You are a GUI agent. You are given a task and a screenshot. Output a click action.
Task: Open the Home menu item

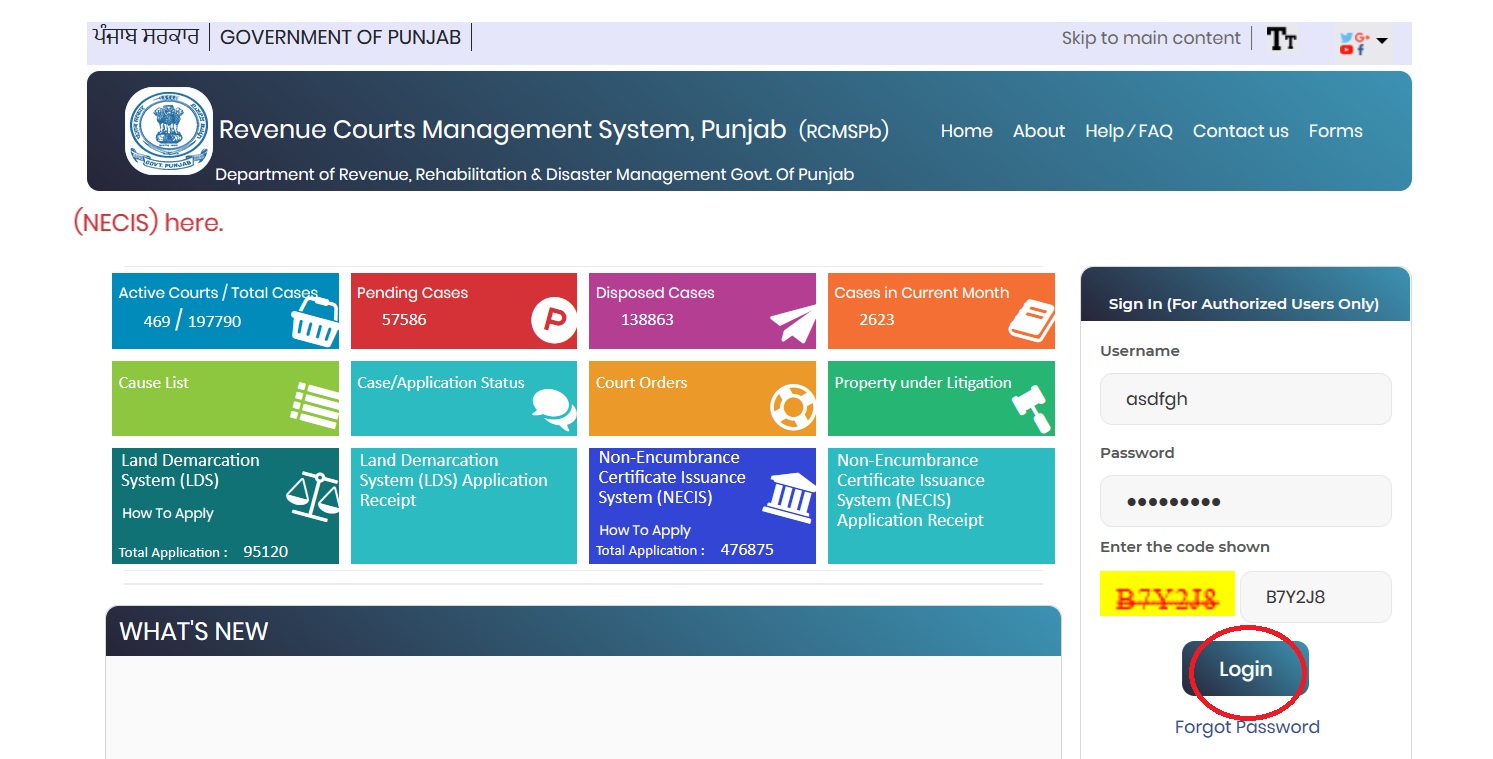pos(966,131)
